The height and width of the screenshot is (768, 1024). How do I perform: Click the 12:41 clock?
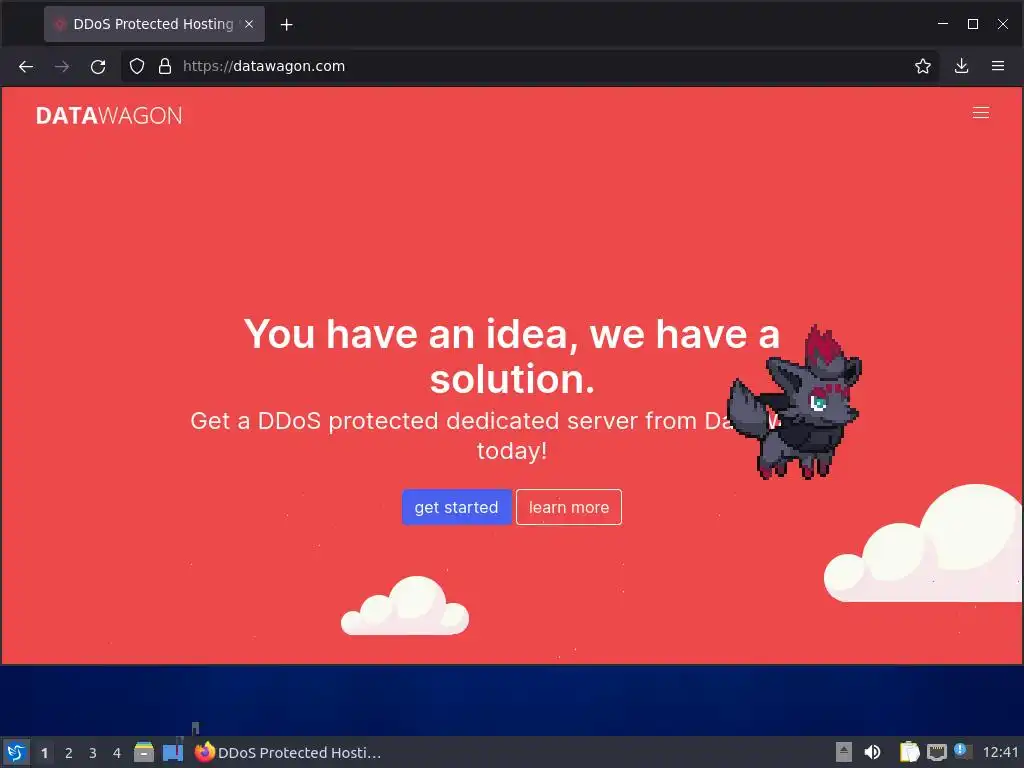1000,752
